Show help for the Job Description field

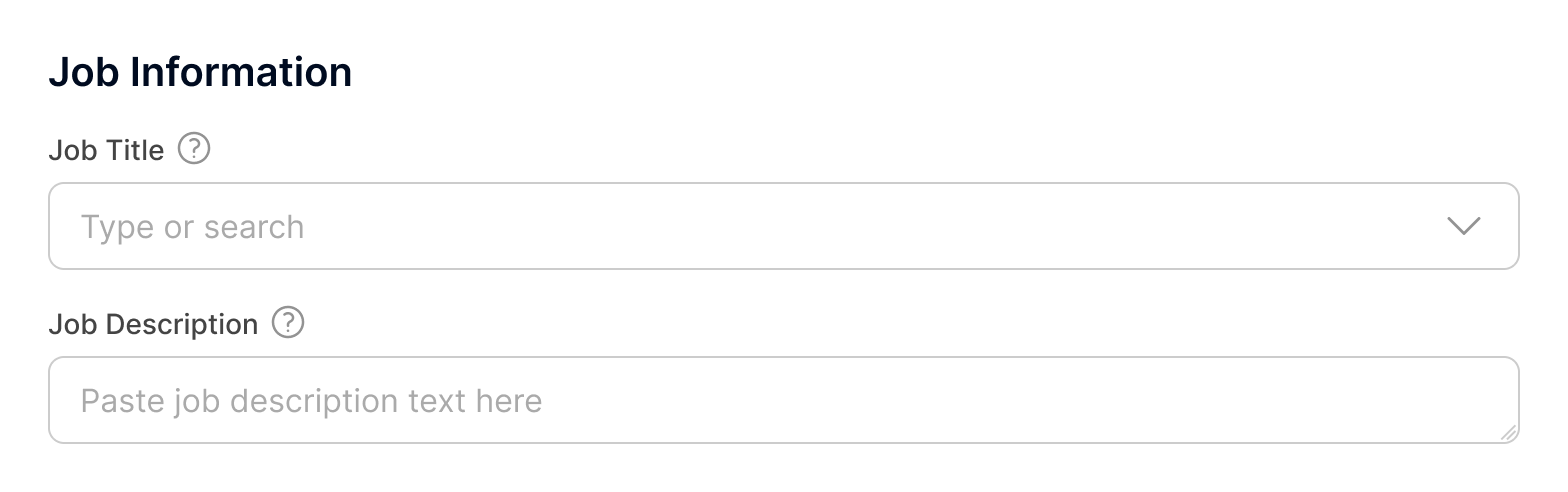tap(288, 323)
